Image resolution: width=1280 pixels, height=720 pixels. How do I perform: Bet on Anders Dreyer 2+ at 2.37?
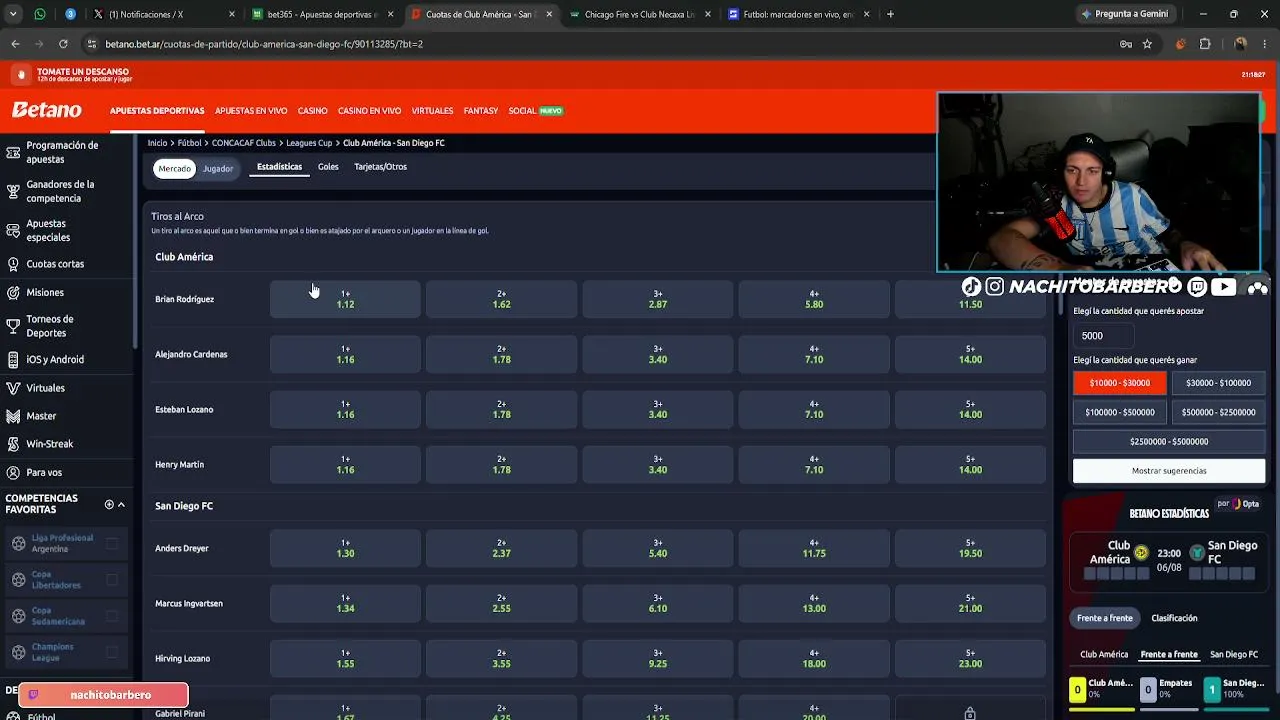(x=501, y=548)
